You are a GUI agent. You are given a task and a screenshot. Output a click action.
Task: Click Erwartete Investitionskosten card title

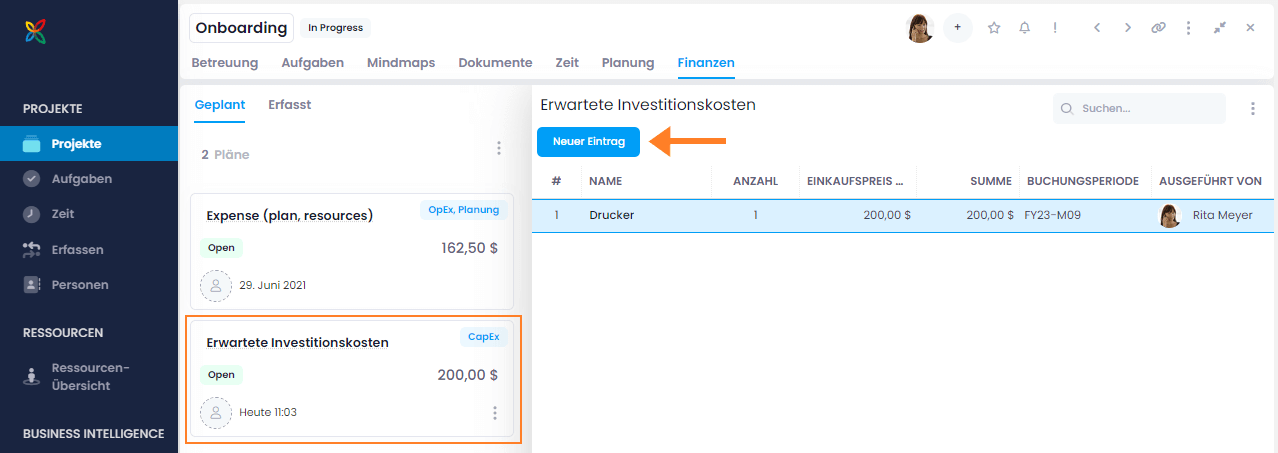pos(297,342)
